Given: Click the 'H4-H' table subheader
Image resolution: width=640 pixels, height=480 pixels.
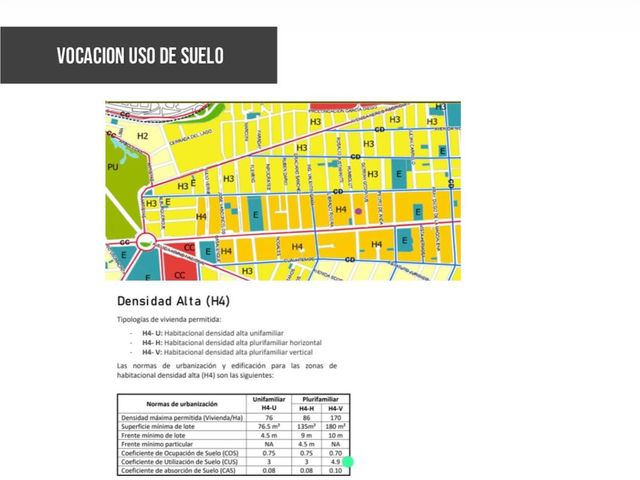Looking at the screenshot, I should pyautogui.click(x=307, y=409).
